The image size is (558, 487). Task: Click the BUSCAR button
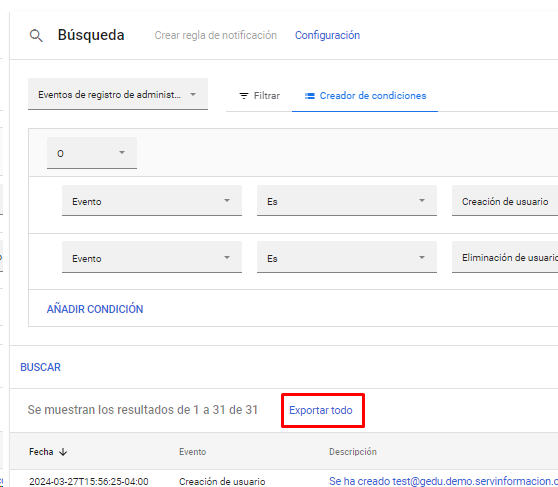tap(41, 367)
